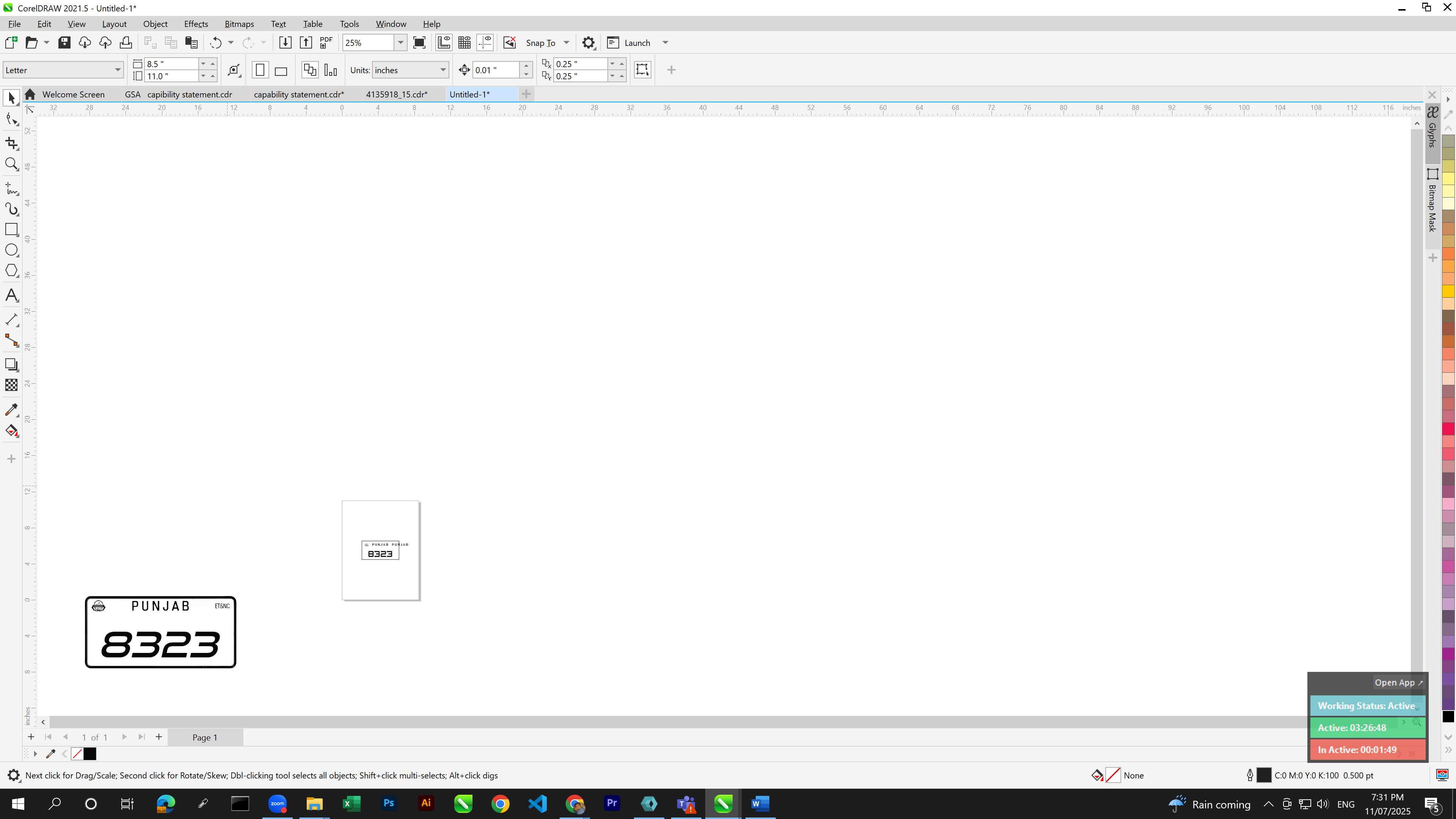The height and width of the screenshot is (819, 1456).
Task: Click the Import icon
Action: coord(285,42)
